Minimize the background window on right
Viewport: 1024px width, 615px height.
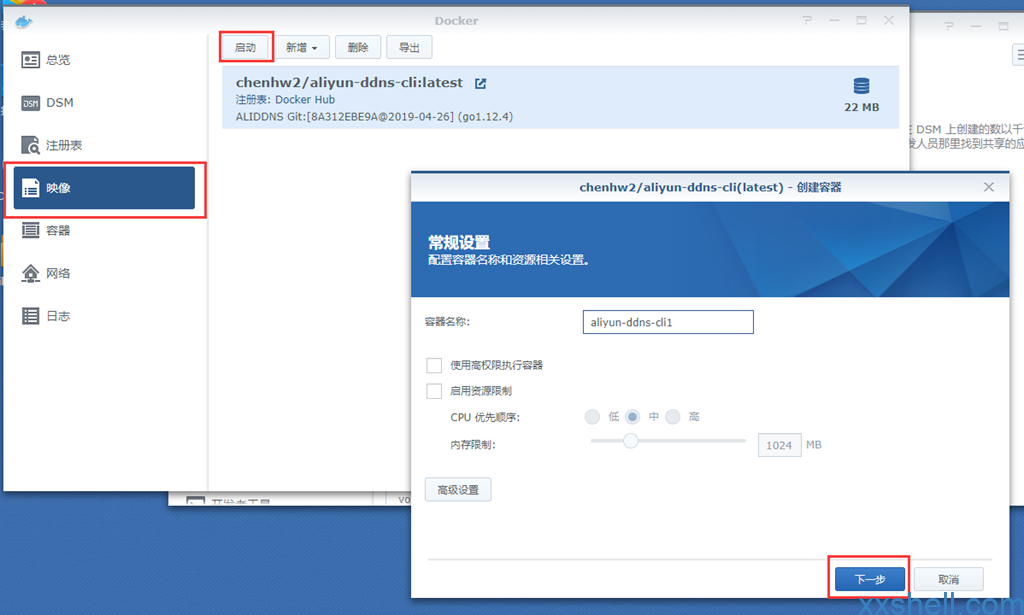[x=976, y=26]
